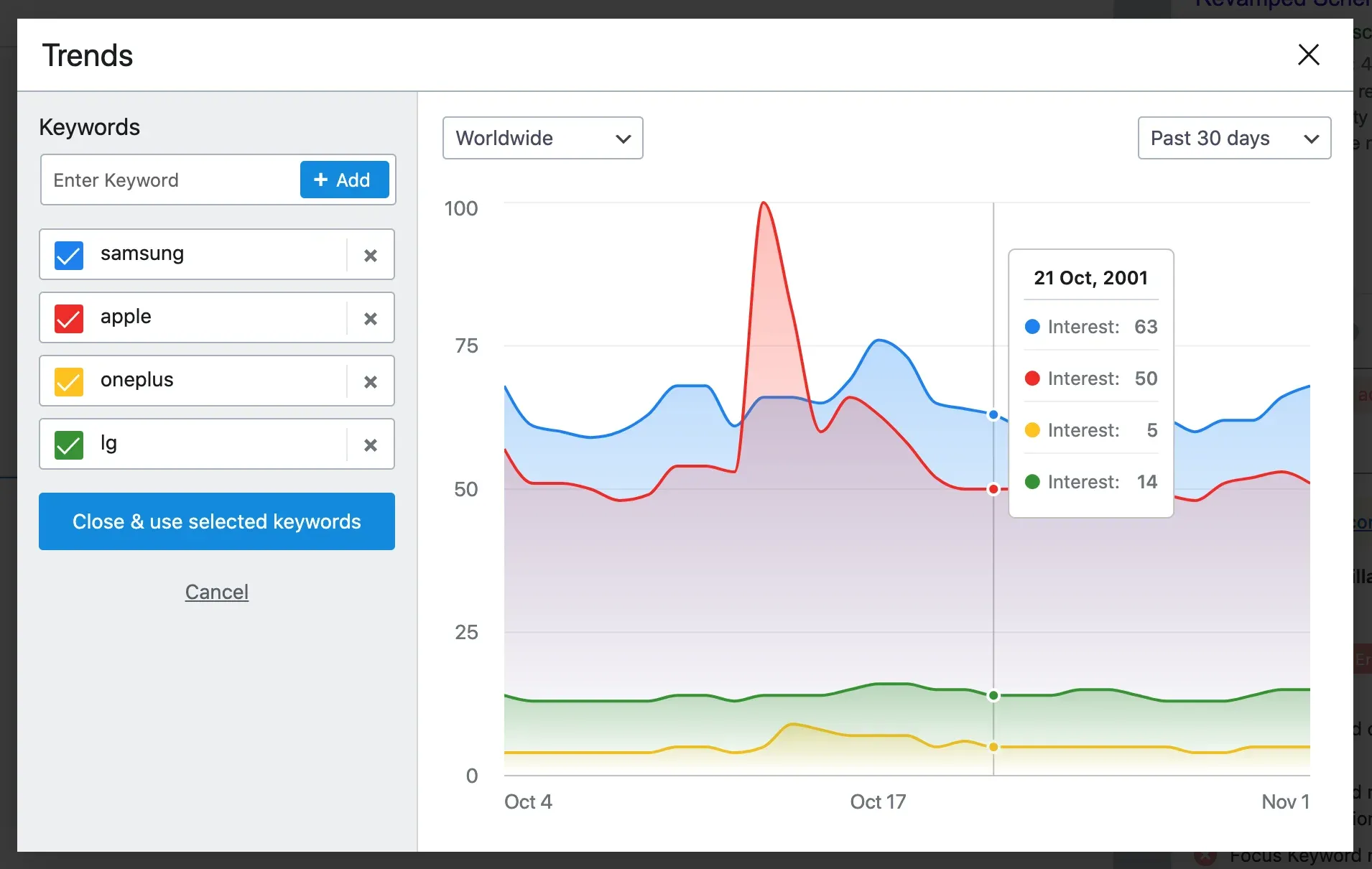The width and height of the screenshot is (1372, 869).
Task: Click the Cancel link
Action: (x=216, y=591)
